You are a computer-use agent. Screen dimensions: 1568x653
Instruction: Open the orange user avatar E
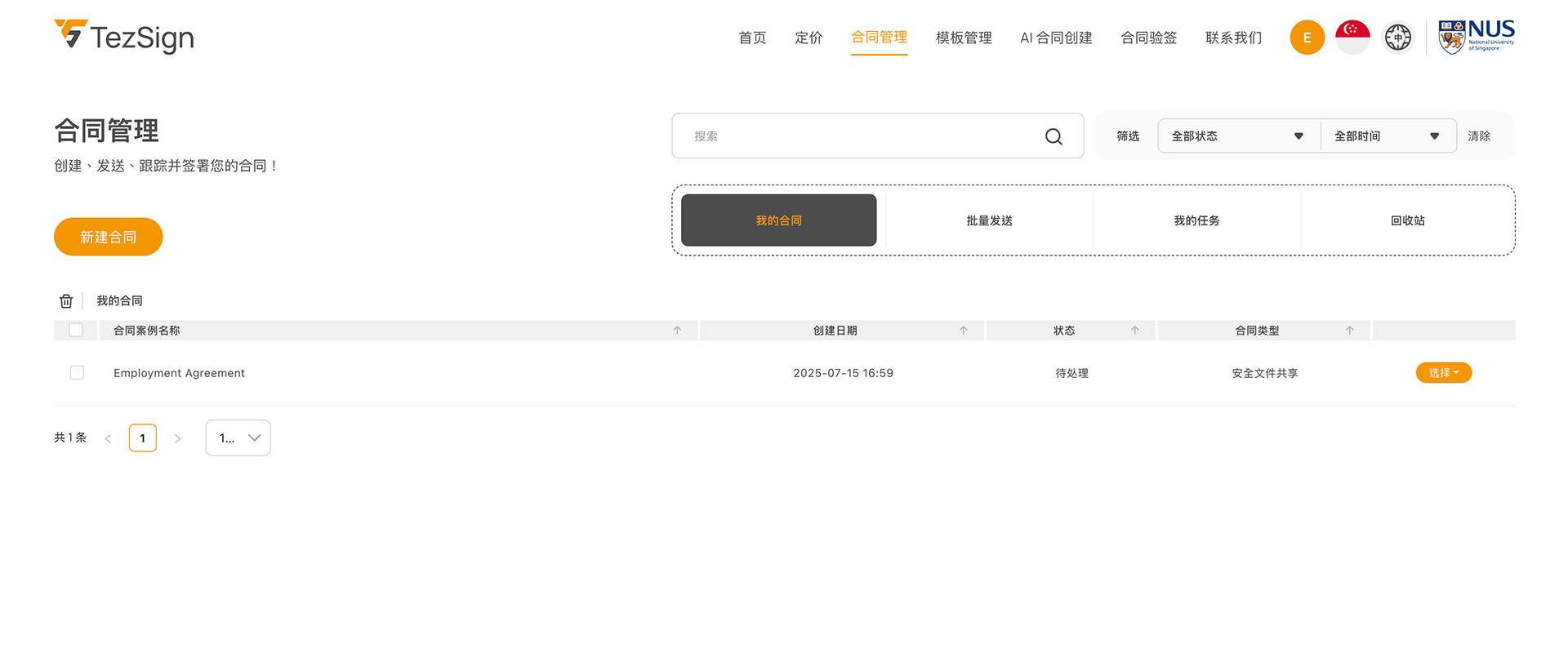(x=1307, y=38)
